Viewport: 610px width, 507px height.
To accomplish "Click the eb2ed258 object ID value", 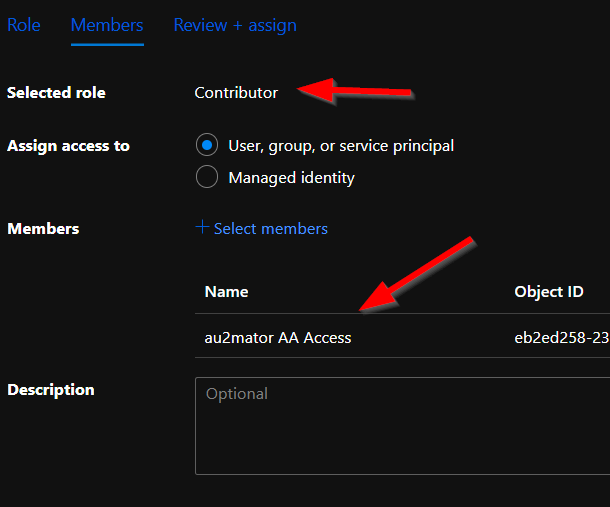I will click(x=562, y=338).
